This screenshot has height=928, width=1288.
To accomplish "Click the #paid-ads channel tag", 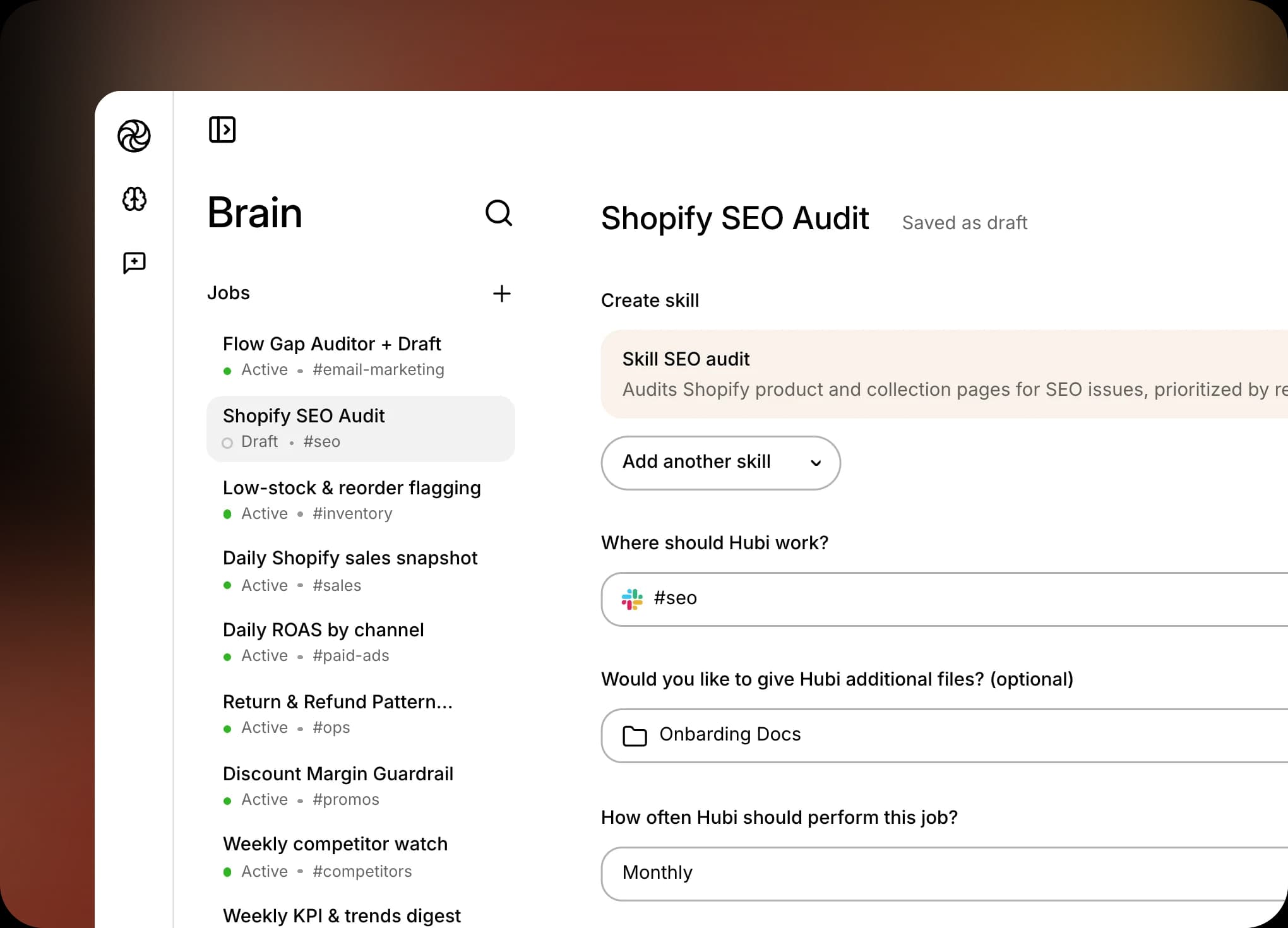I will click(350, 655).
